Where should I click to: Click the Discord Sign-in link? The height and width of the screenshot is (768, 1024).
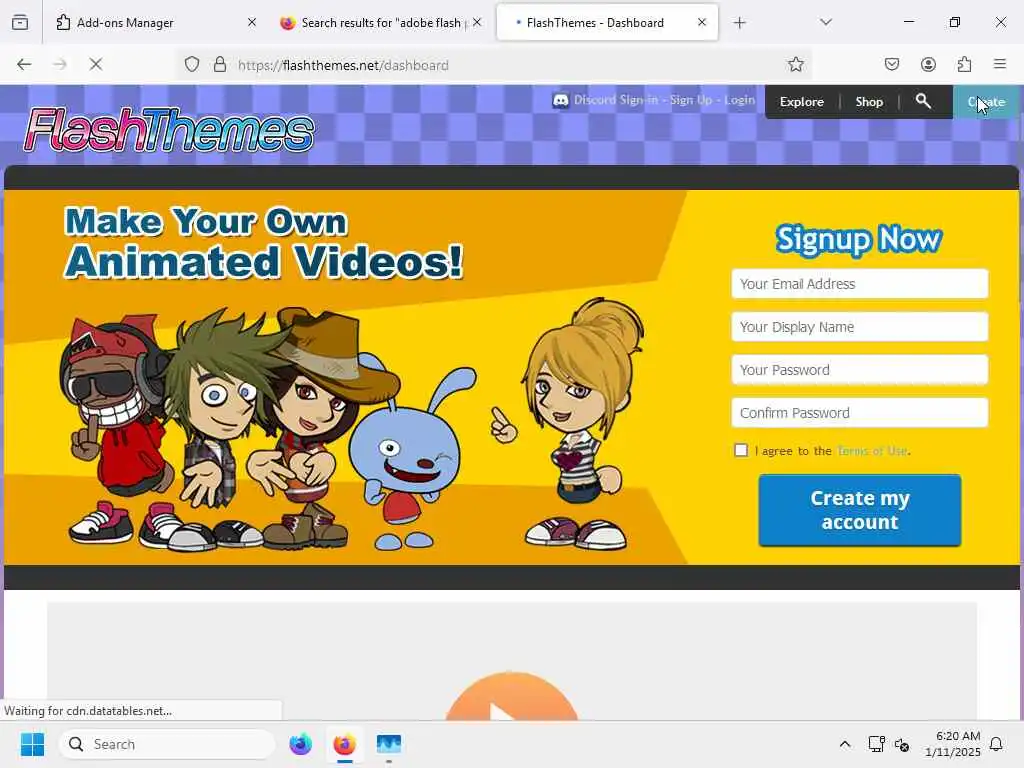(616, 100)
